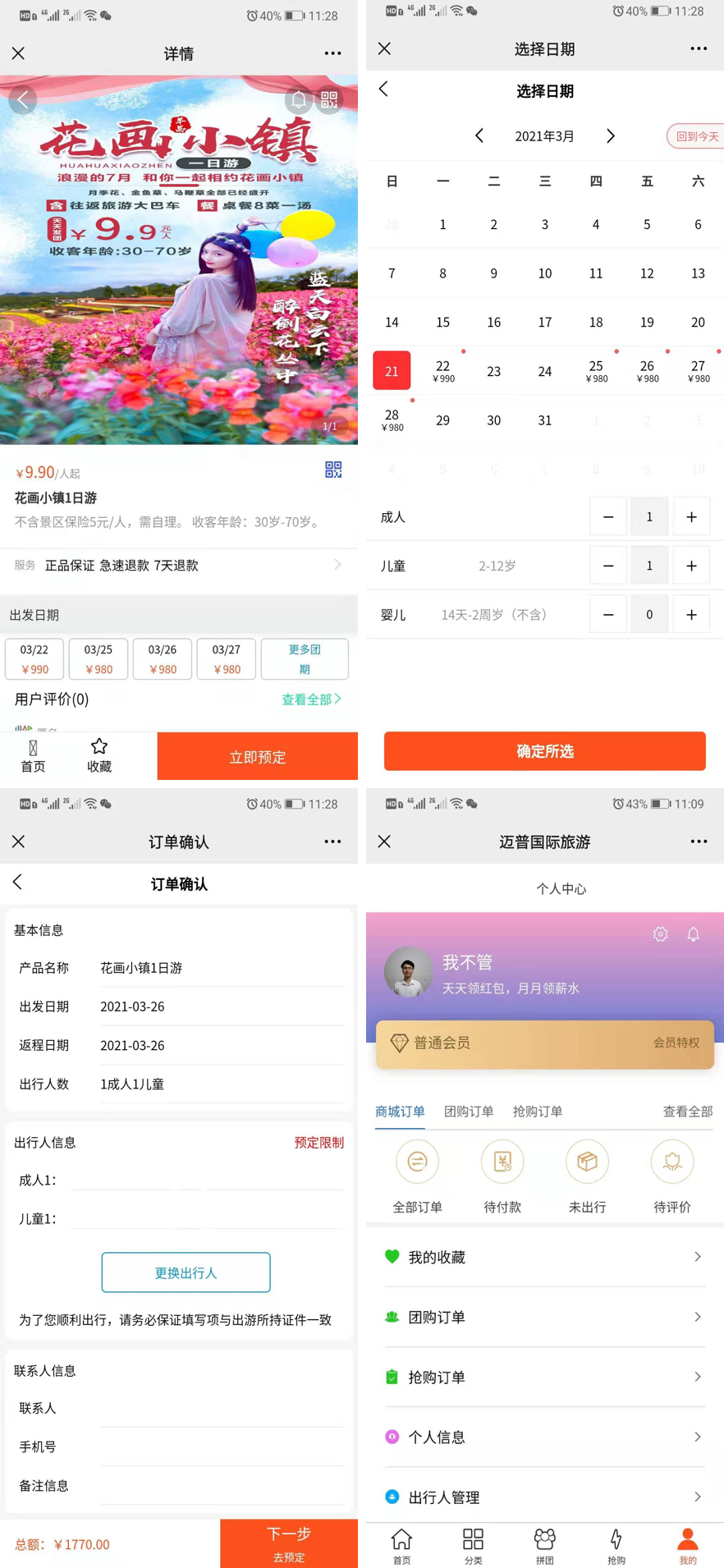Open 分类 categories in the bottom navigation
The height and width of the screenshot is (1568, 724).
[473, 1544]
